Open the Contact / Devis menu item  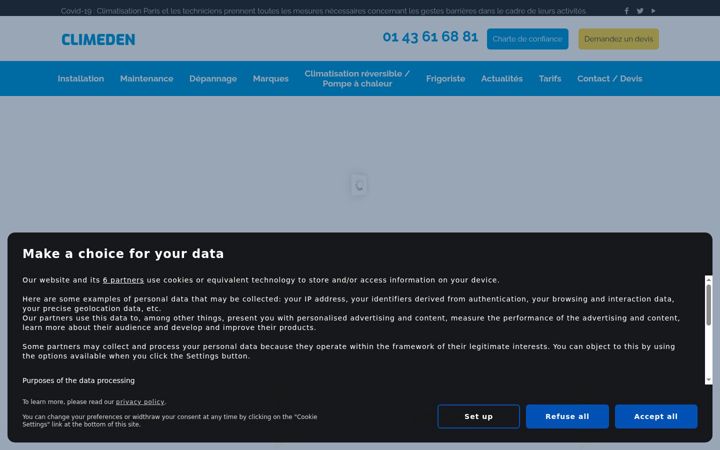(609, 79)
